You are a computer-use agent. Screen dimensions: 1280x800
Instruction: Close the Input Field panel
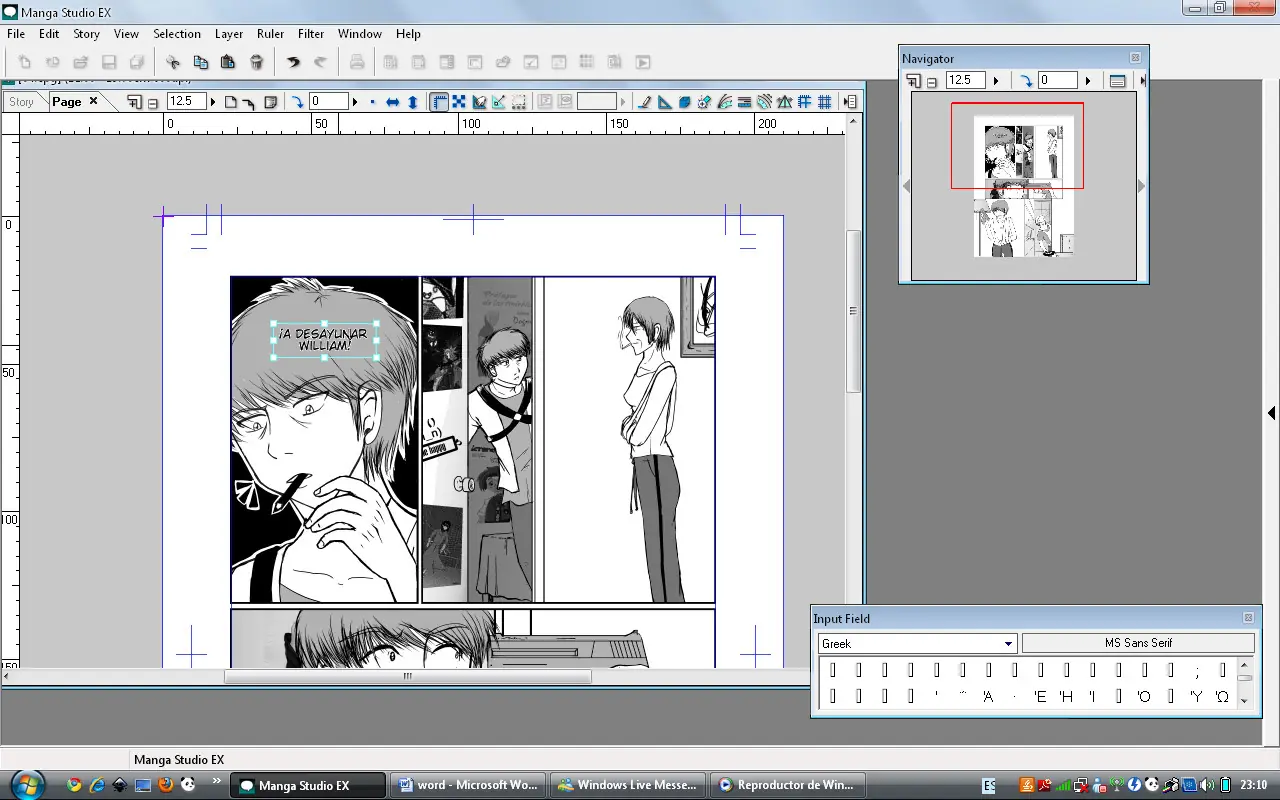[1248, 618]
